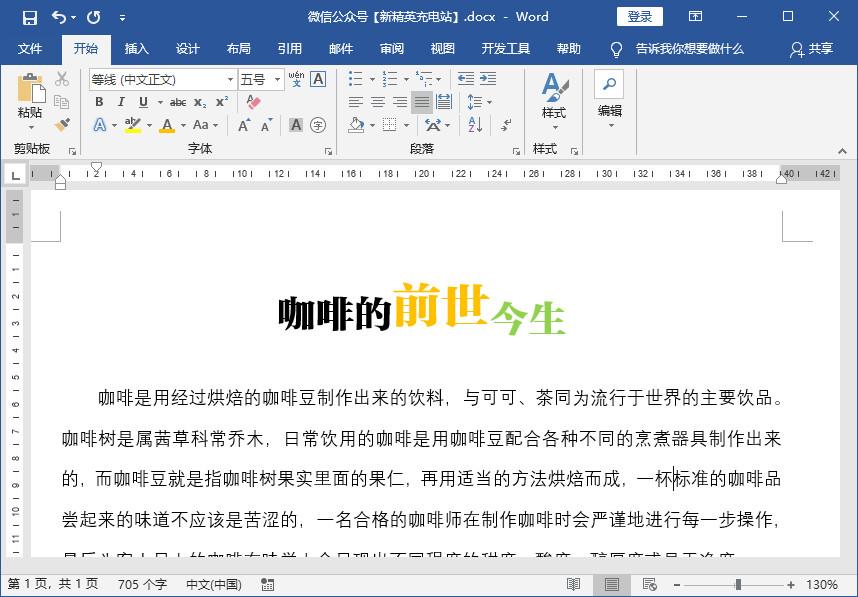Copy selection with the copy icon
Viewport: 858px width, 597px height.
62,102
